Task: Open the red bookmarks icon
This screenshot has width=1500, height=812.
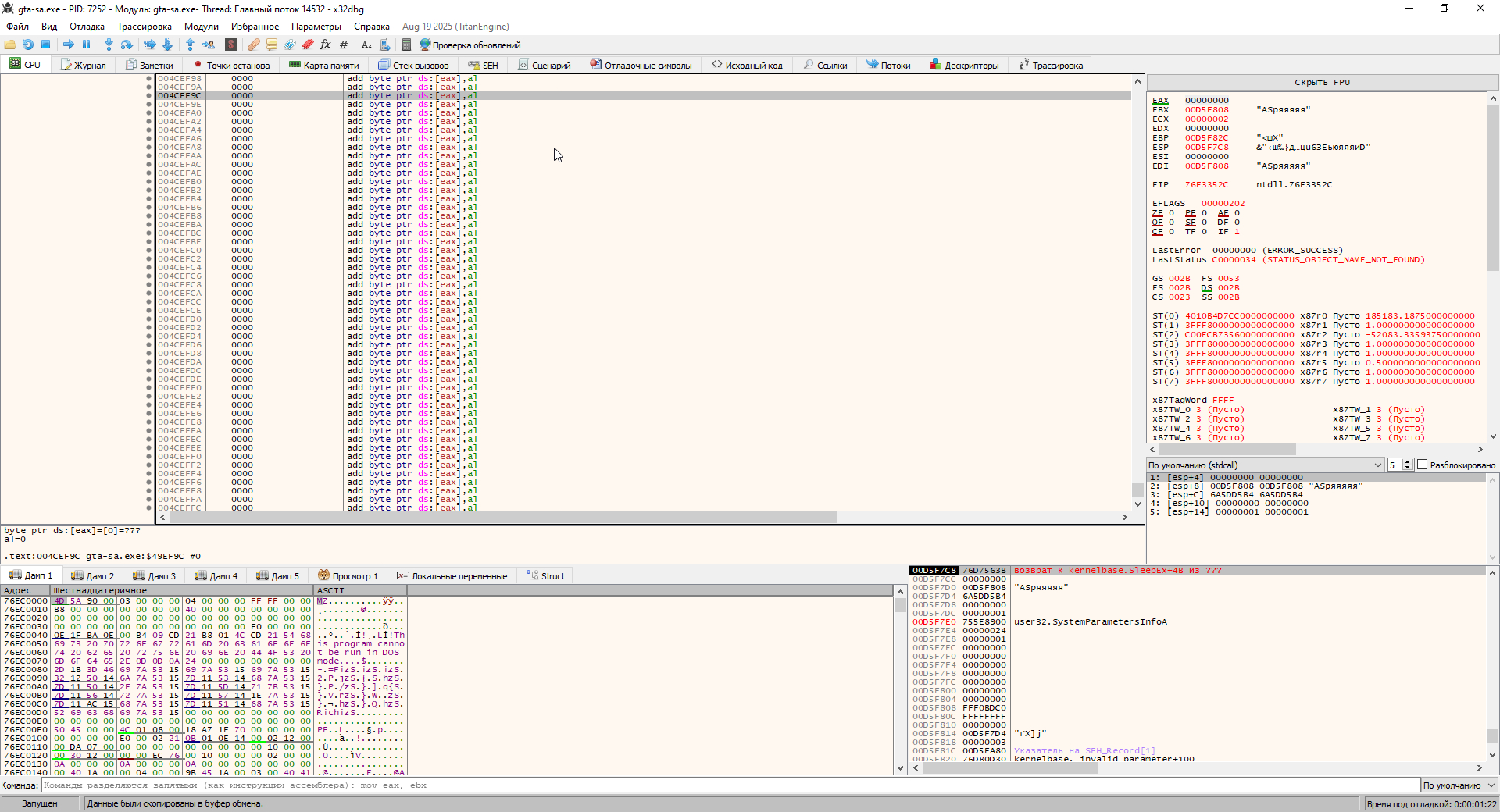Action: (x=308, y=45)
